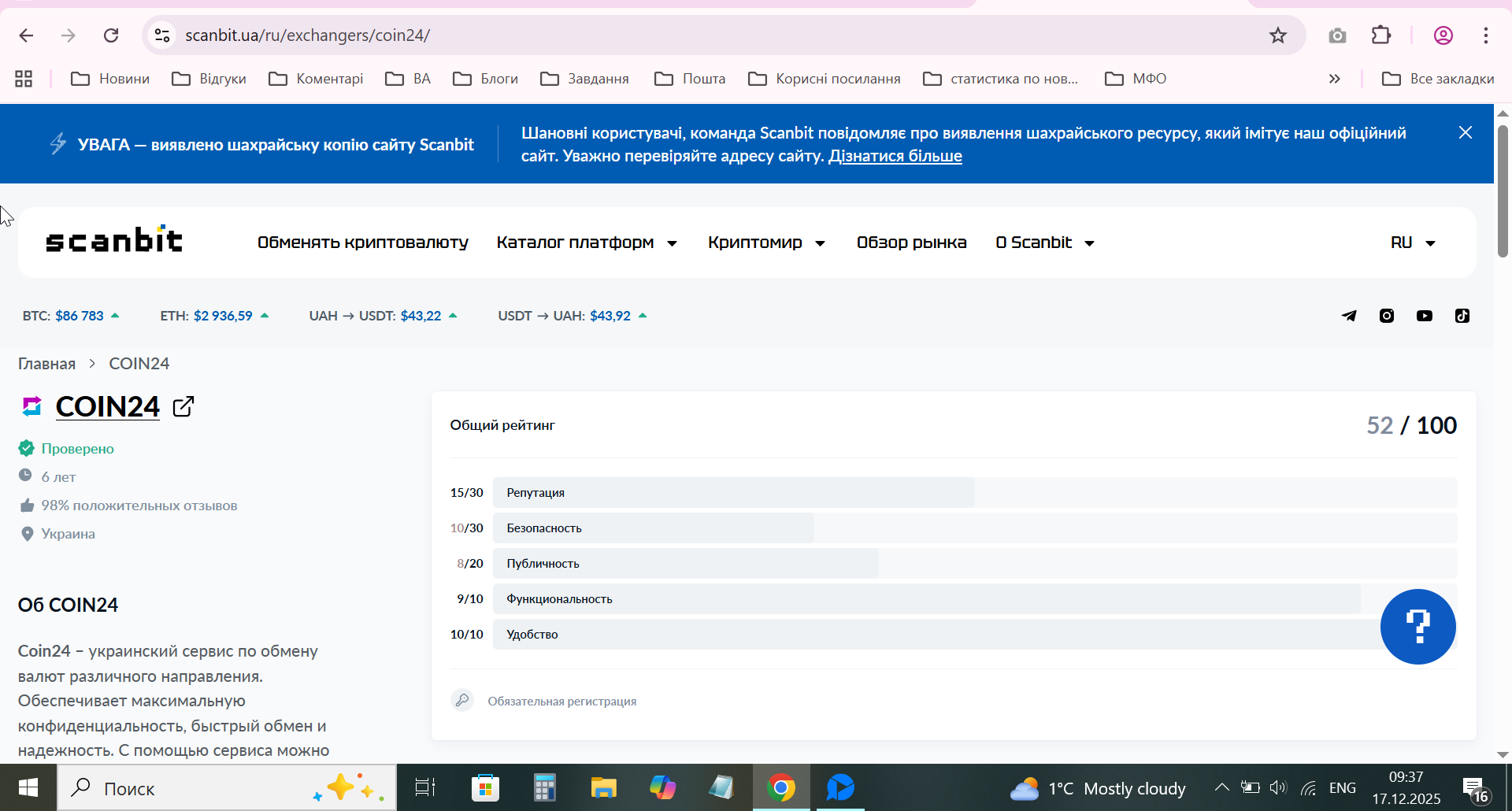Open the notifications center icon
1512x811 pixels.
[x=1475, y=789]
